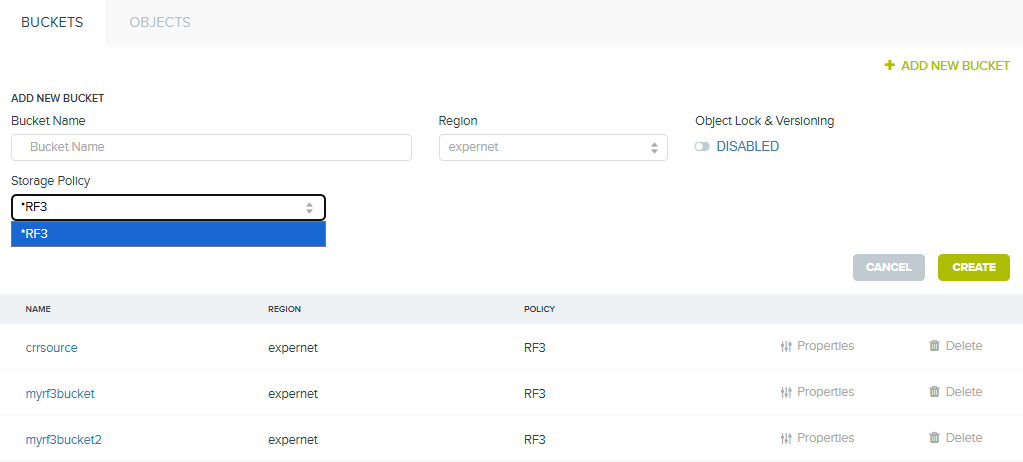The width and height of the screenshot is (1023, 462).
Task: Toggle Object Lock & Versioning switch
Action: 702,147
